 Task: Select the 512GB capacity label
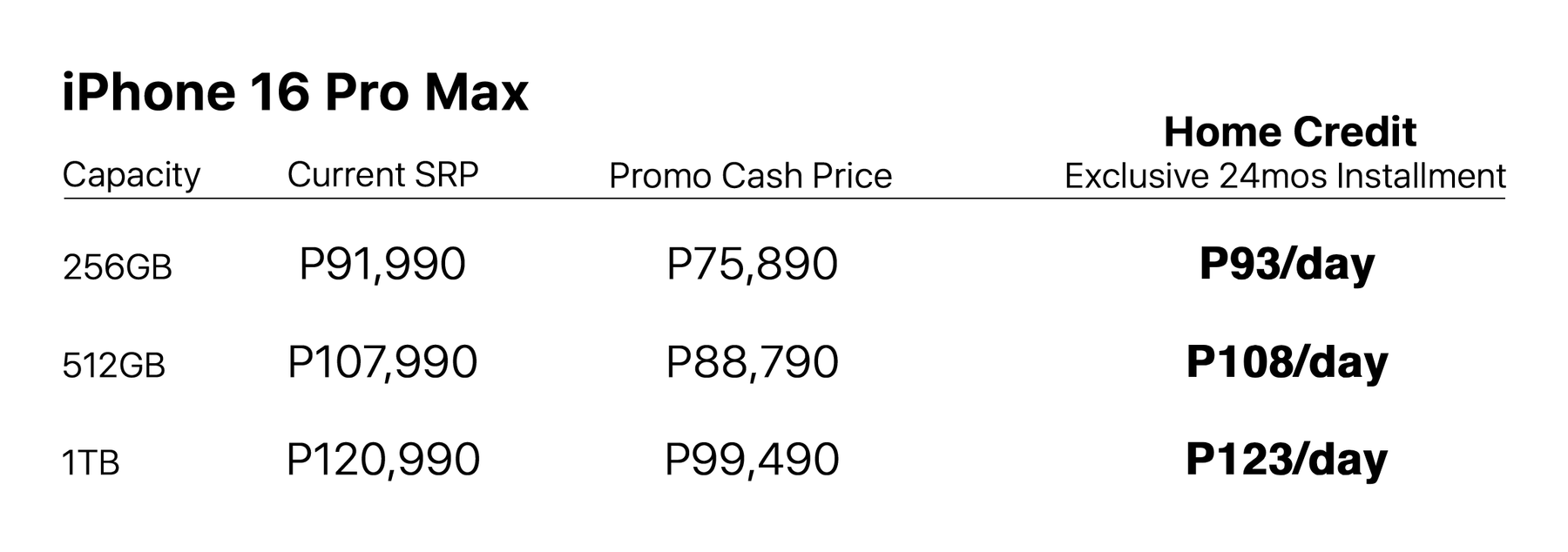(114, 366)
